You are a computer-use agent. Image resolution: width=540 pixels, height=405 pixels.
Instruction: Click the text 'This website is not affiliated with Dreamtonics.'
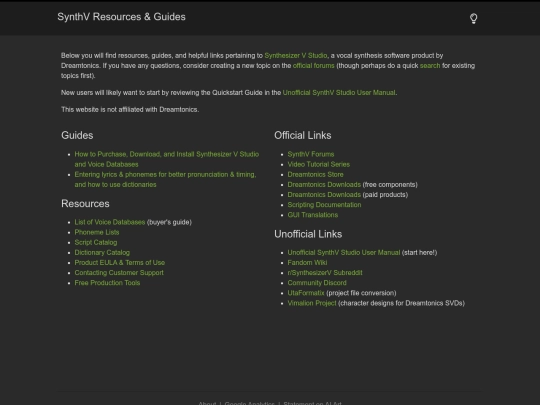130,110
